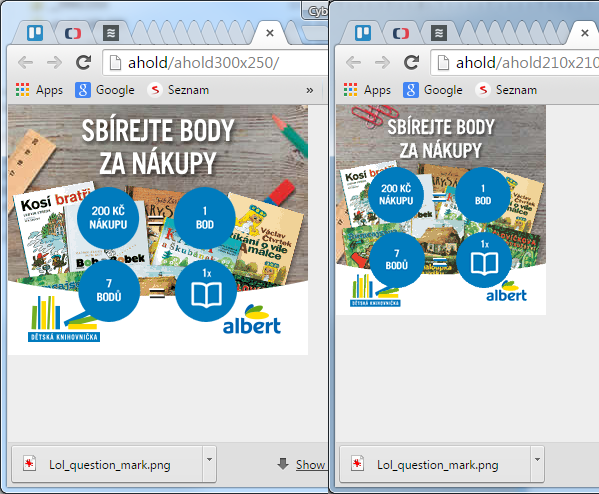Click page icon in left address bar
Image resolution: width=599 pixels, height=494 pixels.
115,63
